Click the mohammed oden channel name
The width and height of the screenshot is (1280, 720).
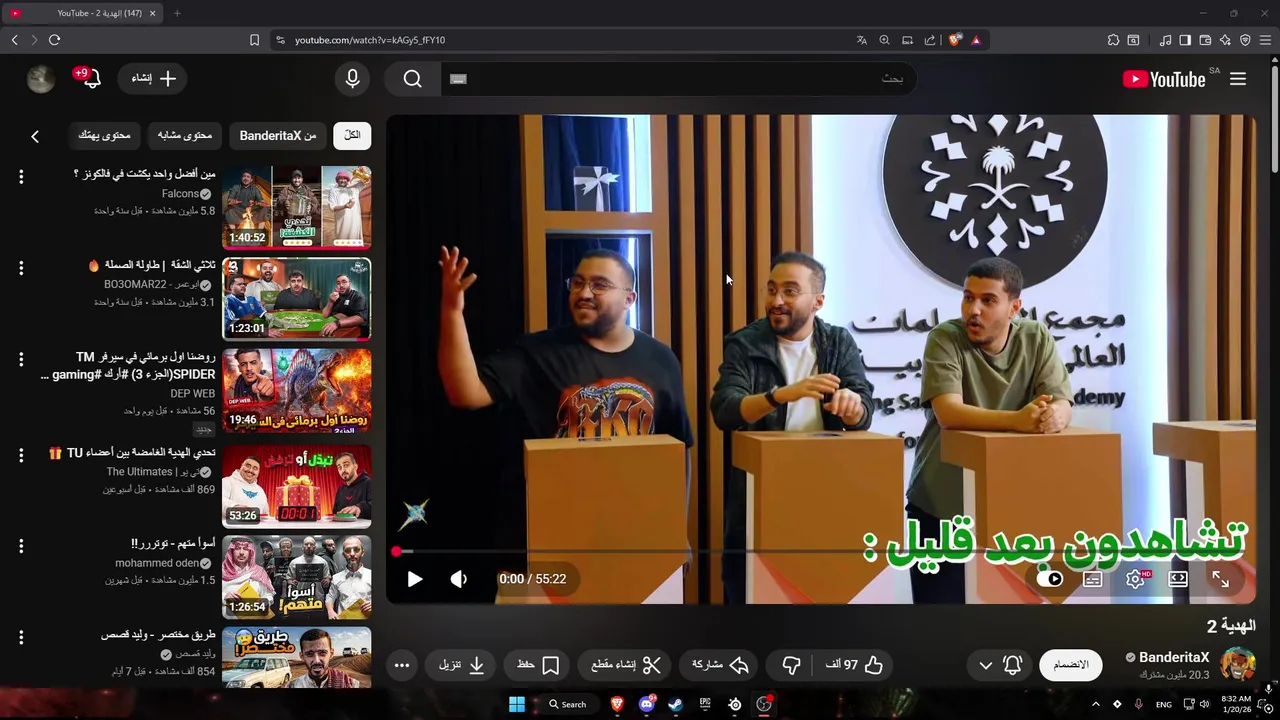[157, 563]
